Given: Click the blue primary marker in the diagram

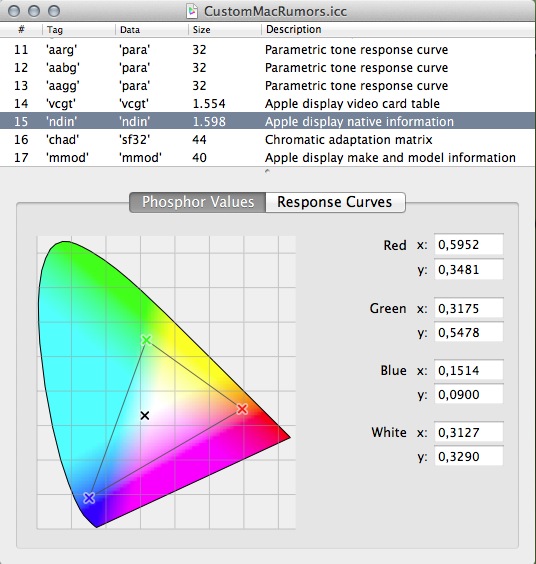Looking at the screenshot, I should point(89,498).
